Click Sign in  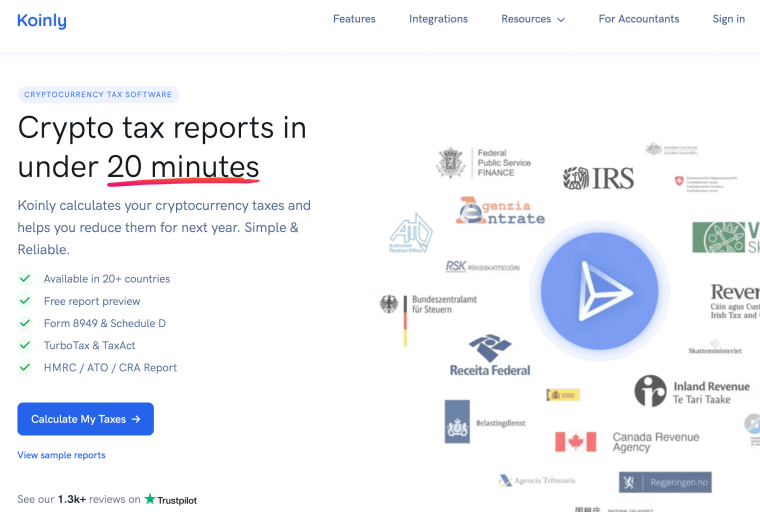click(x=728, y=19)
